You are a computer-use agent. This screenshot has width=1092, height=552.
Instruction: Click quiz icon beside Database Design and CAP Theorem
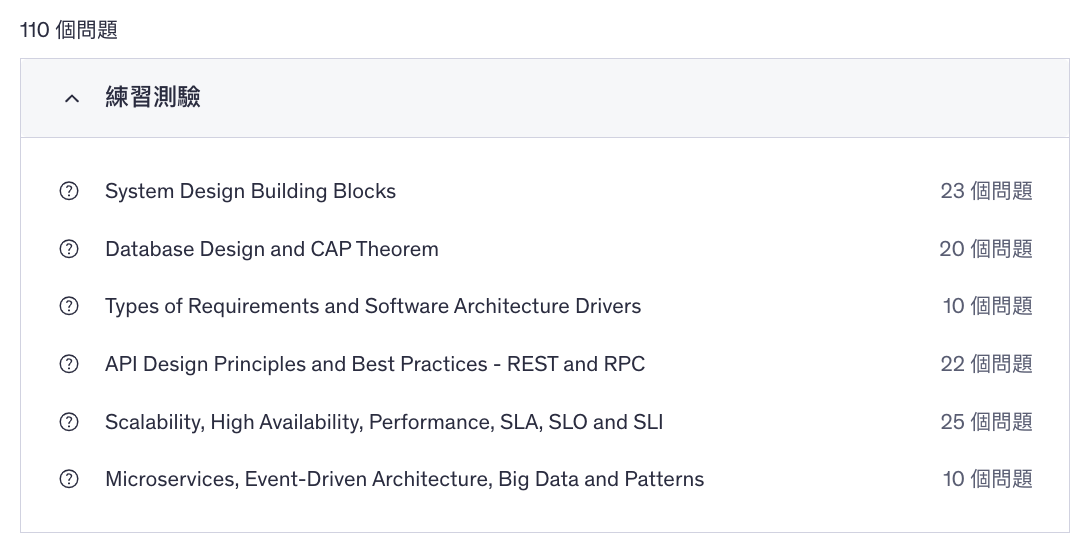pyautogui.click(x=69, y=249)
